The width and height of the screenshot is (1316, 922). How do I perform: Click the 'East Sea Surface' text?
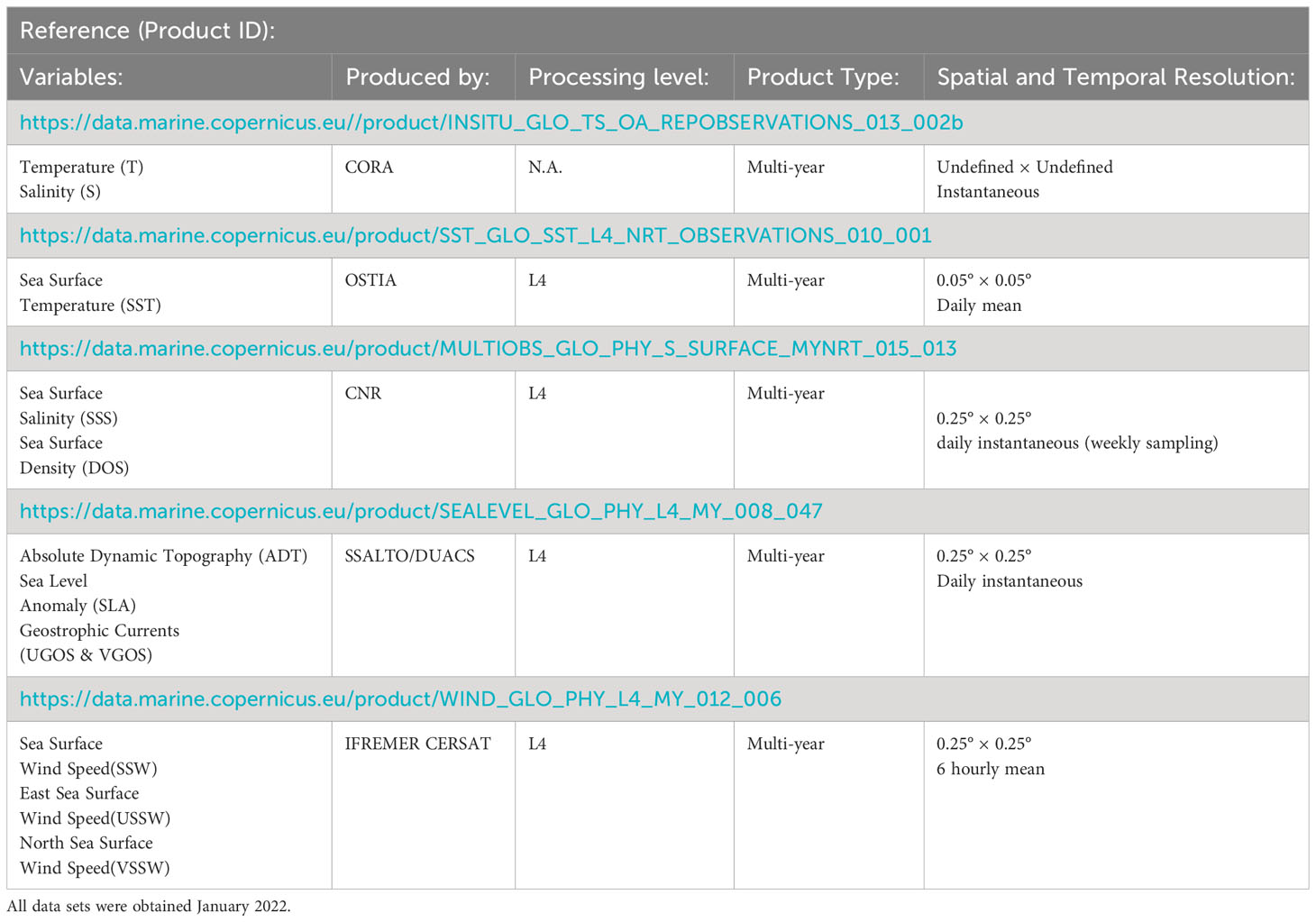(79, 794)
